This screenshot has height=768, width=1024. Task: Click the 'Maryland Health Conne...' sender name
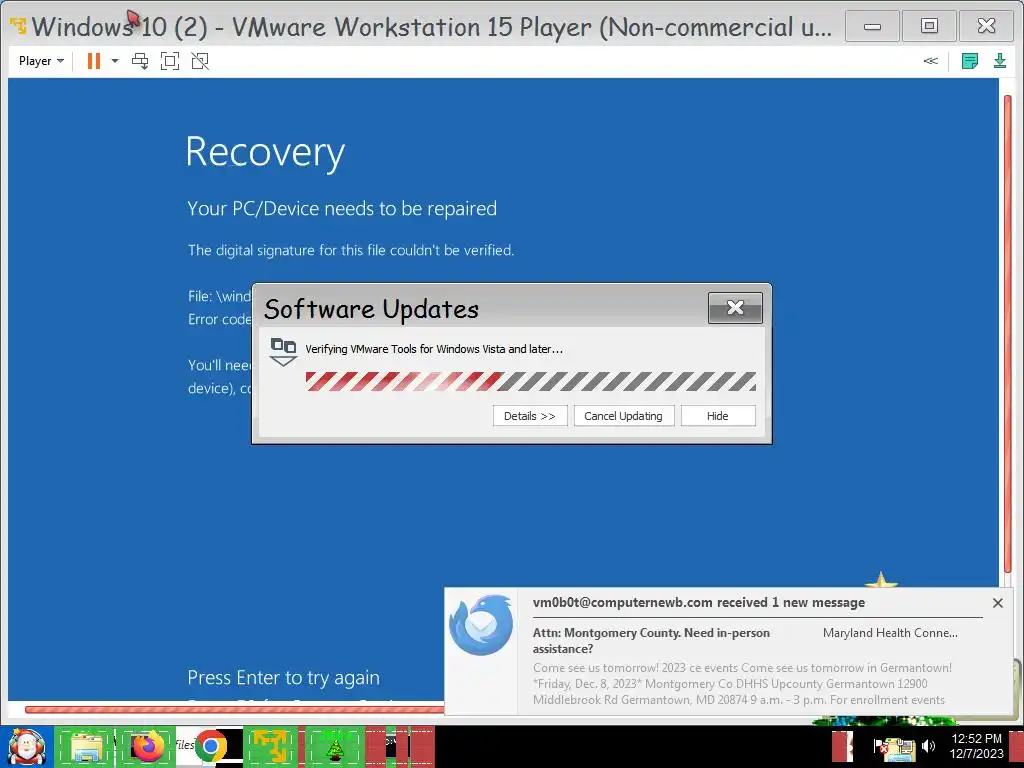pyautogui.click(x=890, y=633)
